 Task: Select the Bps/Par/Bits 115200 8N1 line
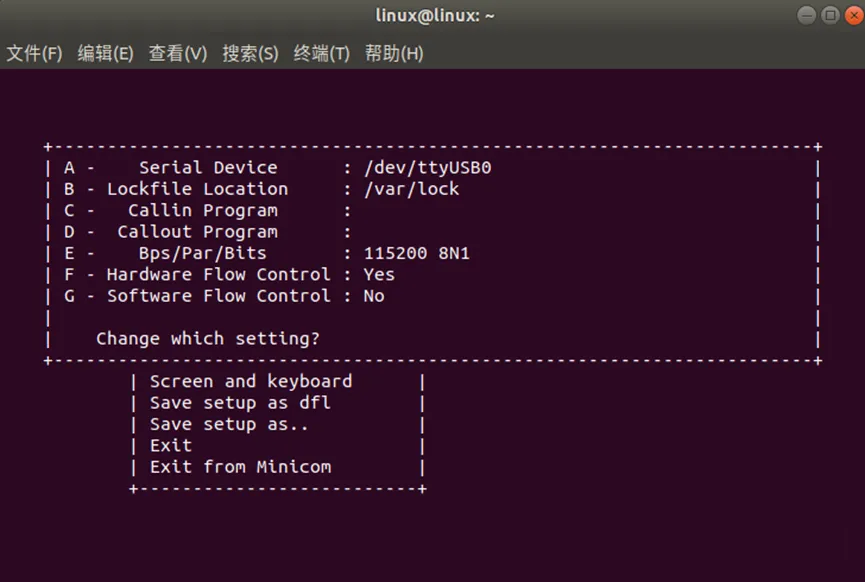[267, 253]
